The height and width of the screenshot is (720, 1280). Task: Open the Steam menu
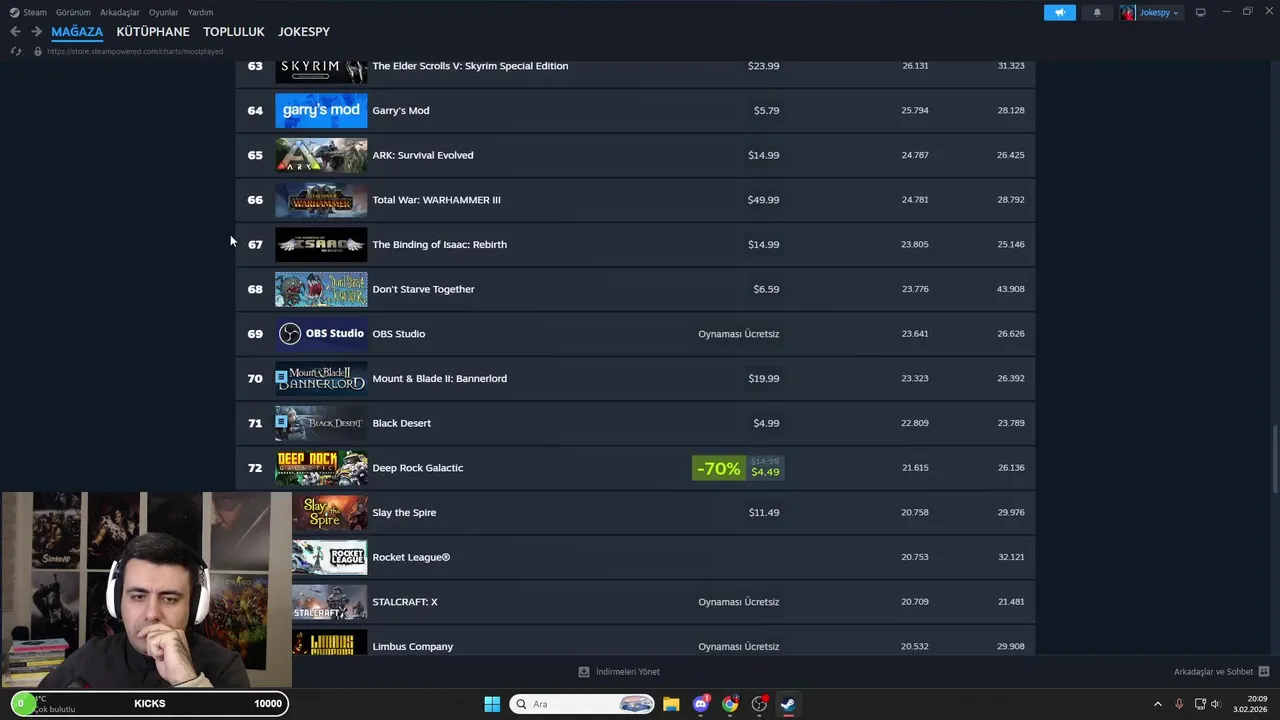click(x=28, y=12)
